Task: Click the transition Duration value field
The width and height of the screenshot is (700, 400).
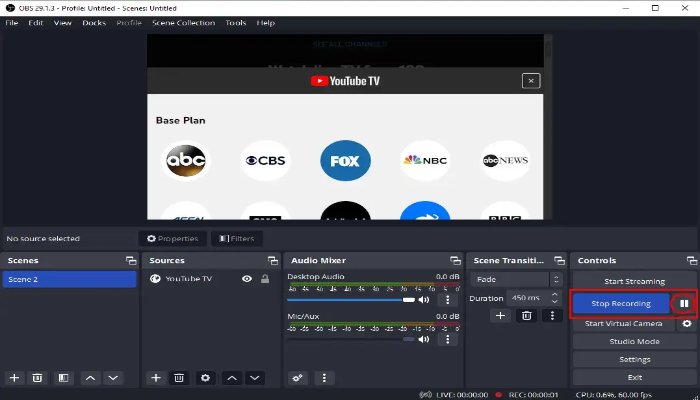Action: (528, 298)
